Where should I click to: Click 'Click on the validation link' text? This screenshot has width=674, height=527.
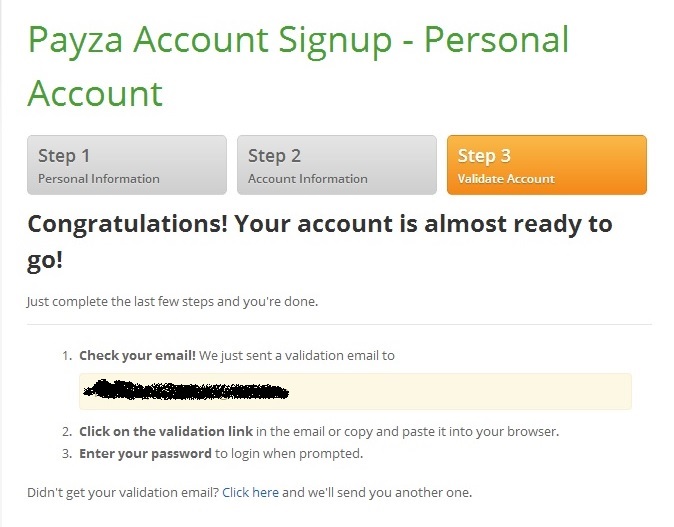[x=166, y=431]
